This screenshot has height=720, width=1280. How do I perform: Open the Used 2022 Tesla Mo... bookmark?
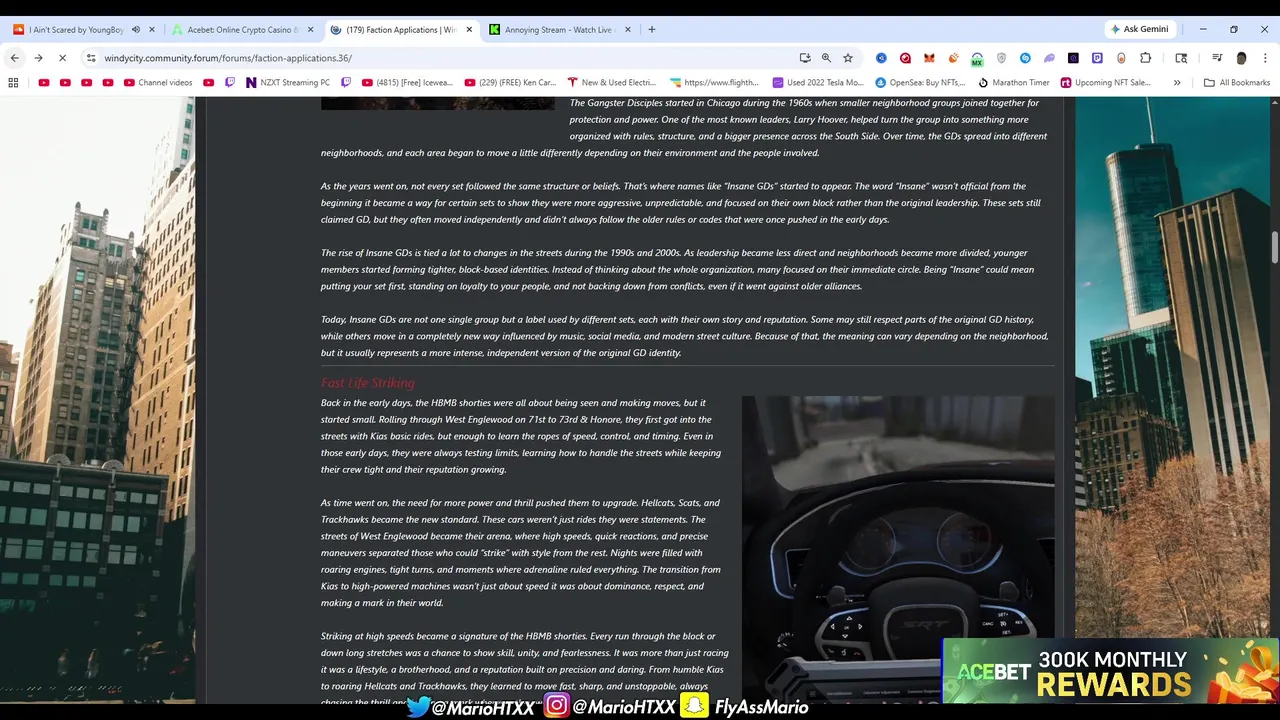817,82
